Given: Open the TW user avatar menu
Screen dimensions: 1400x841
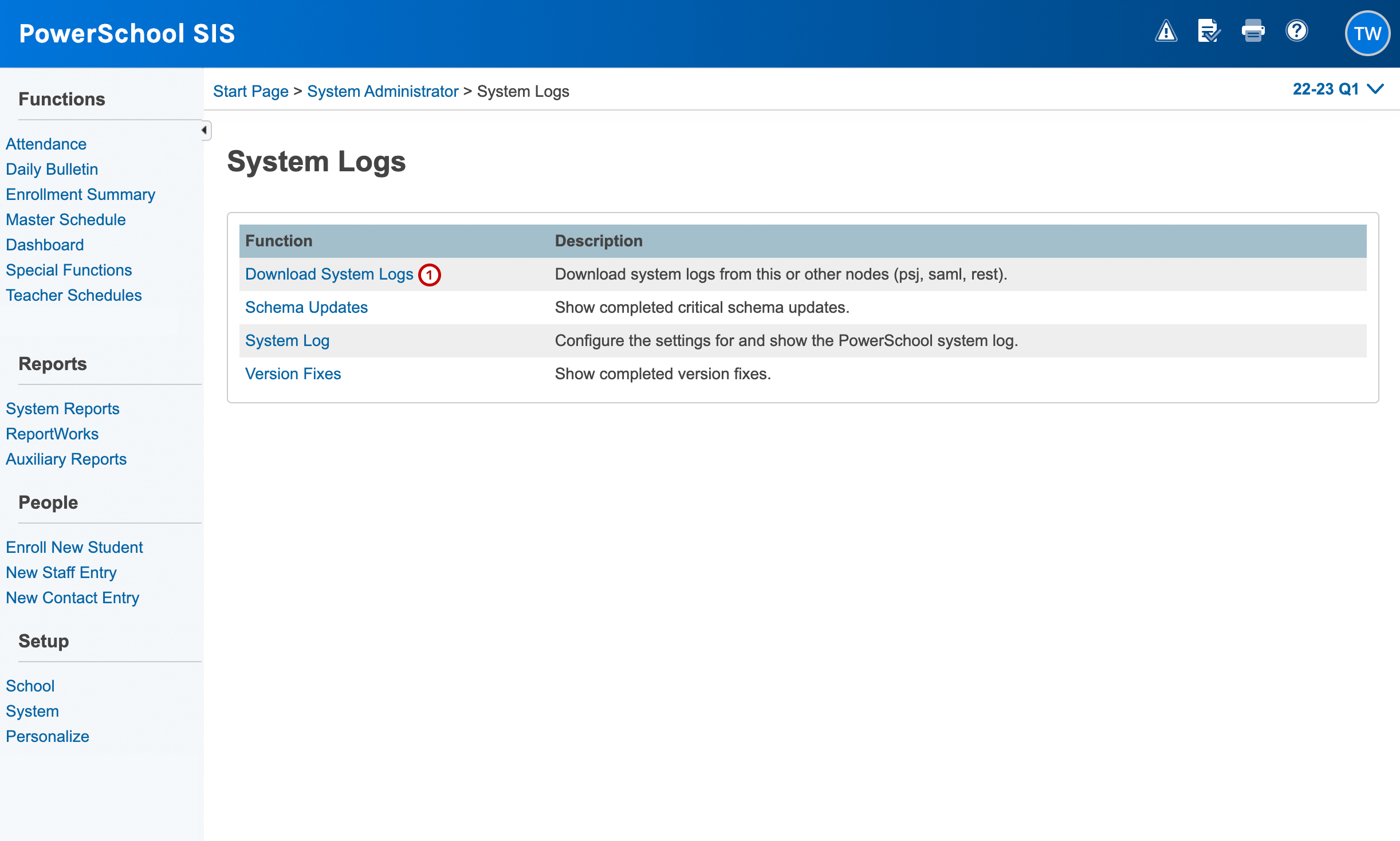Looking at the screenshot, I should (1367, 33).
